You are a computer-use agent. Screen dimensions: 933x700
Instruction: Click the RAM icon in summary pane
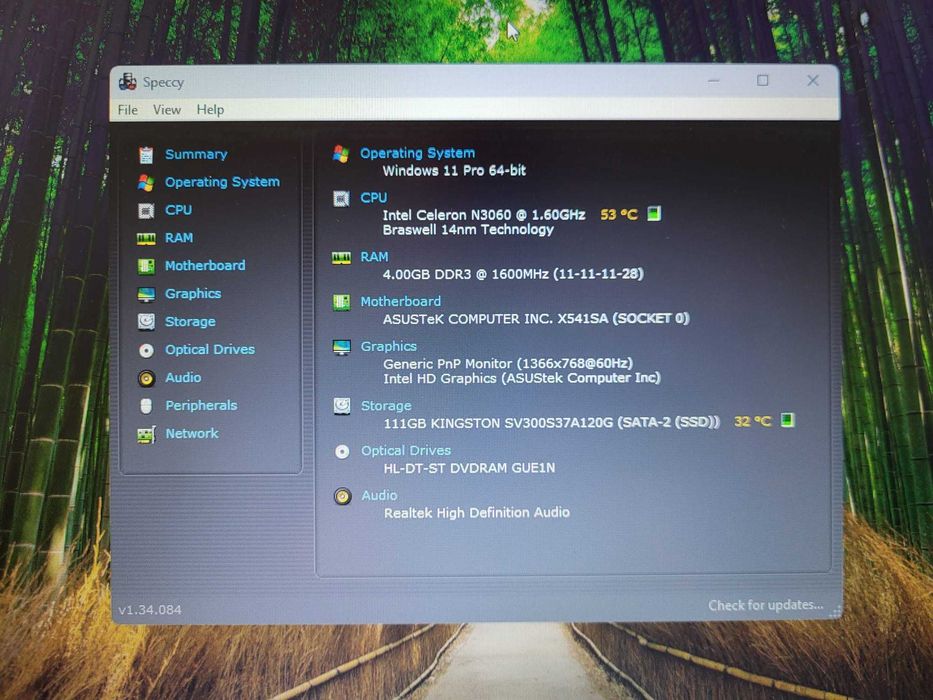341,257
